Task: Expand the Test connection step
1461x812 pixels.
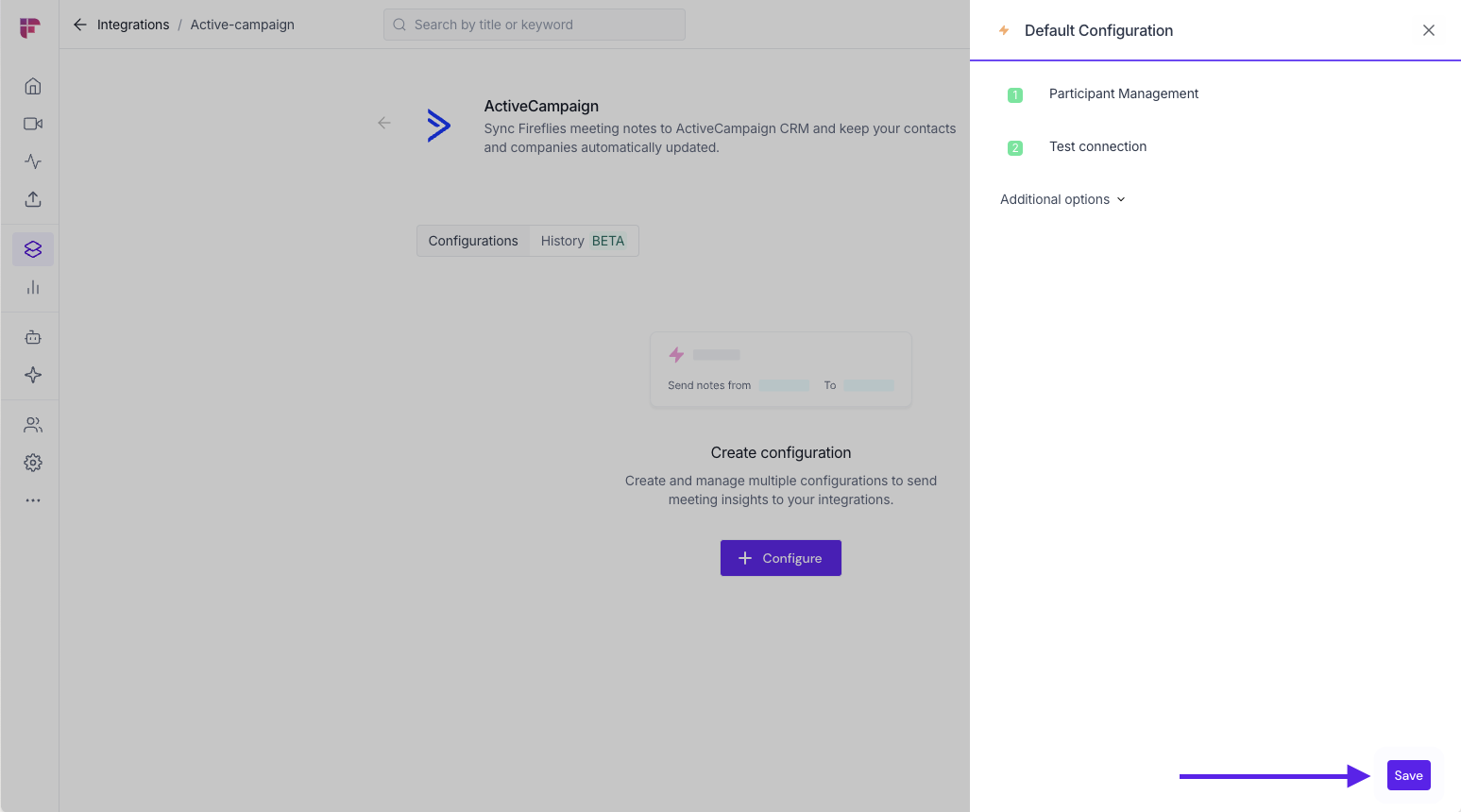Action: coord(1097,146)
